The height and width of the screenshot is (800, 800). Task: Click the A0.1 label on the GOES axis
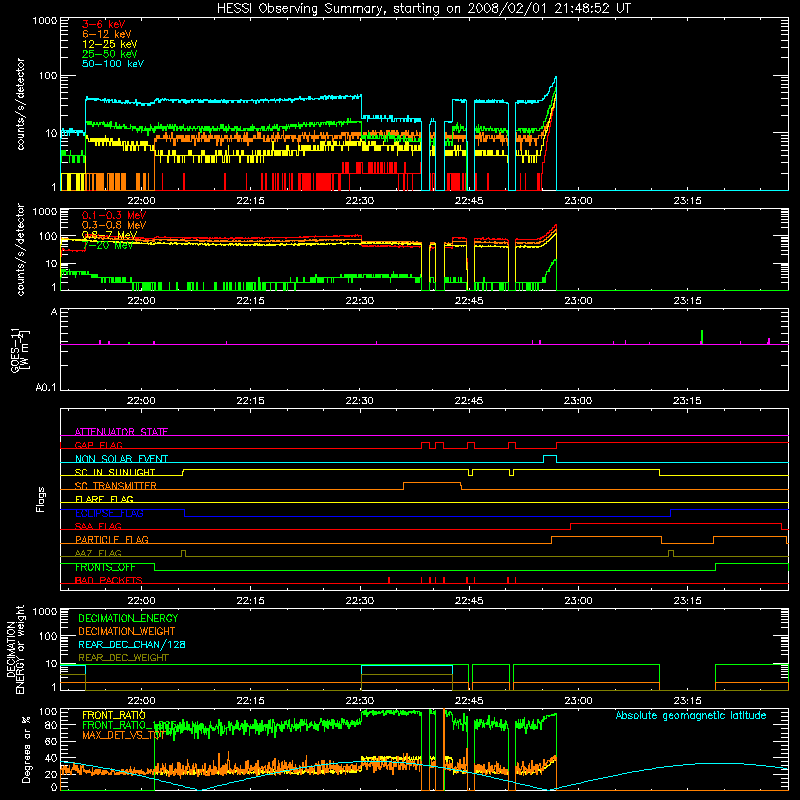[x=46, y=388]
